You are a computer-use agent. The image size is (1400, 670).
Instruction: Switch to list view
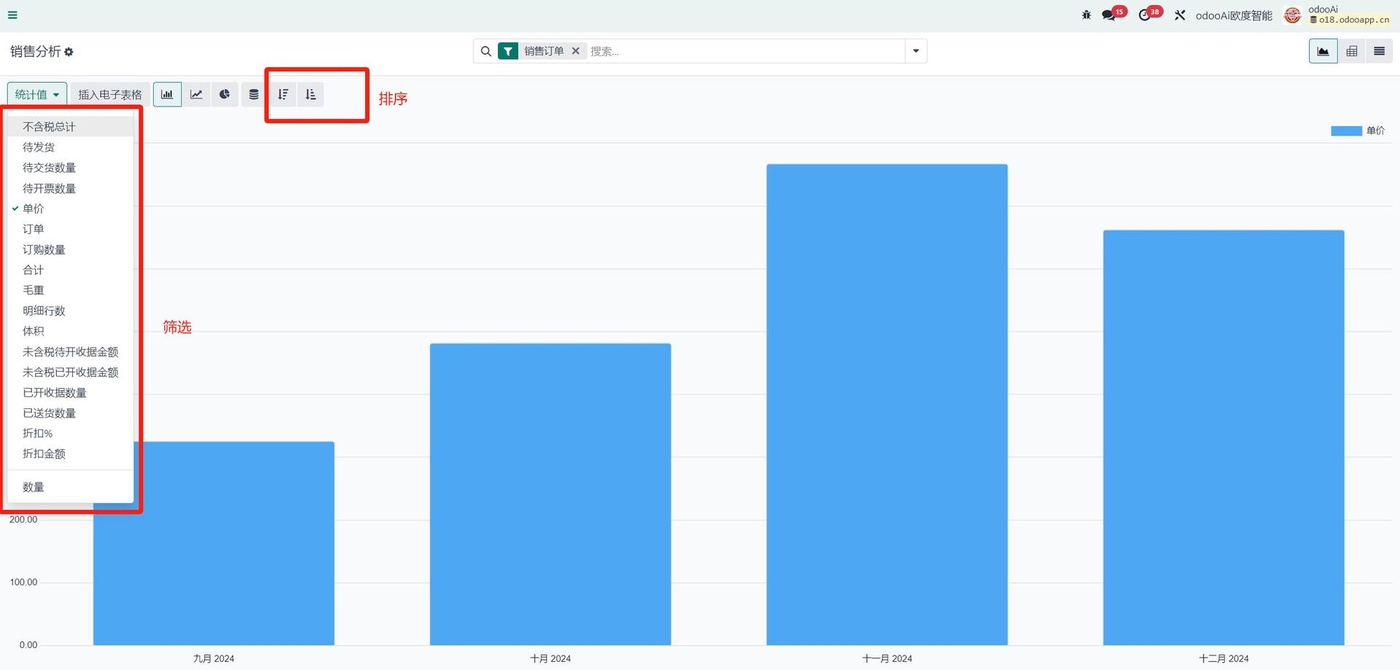pyautogui.click(x=1379, y=51)
